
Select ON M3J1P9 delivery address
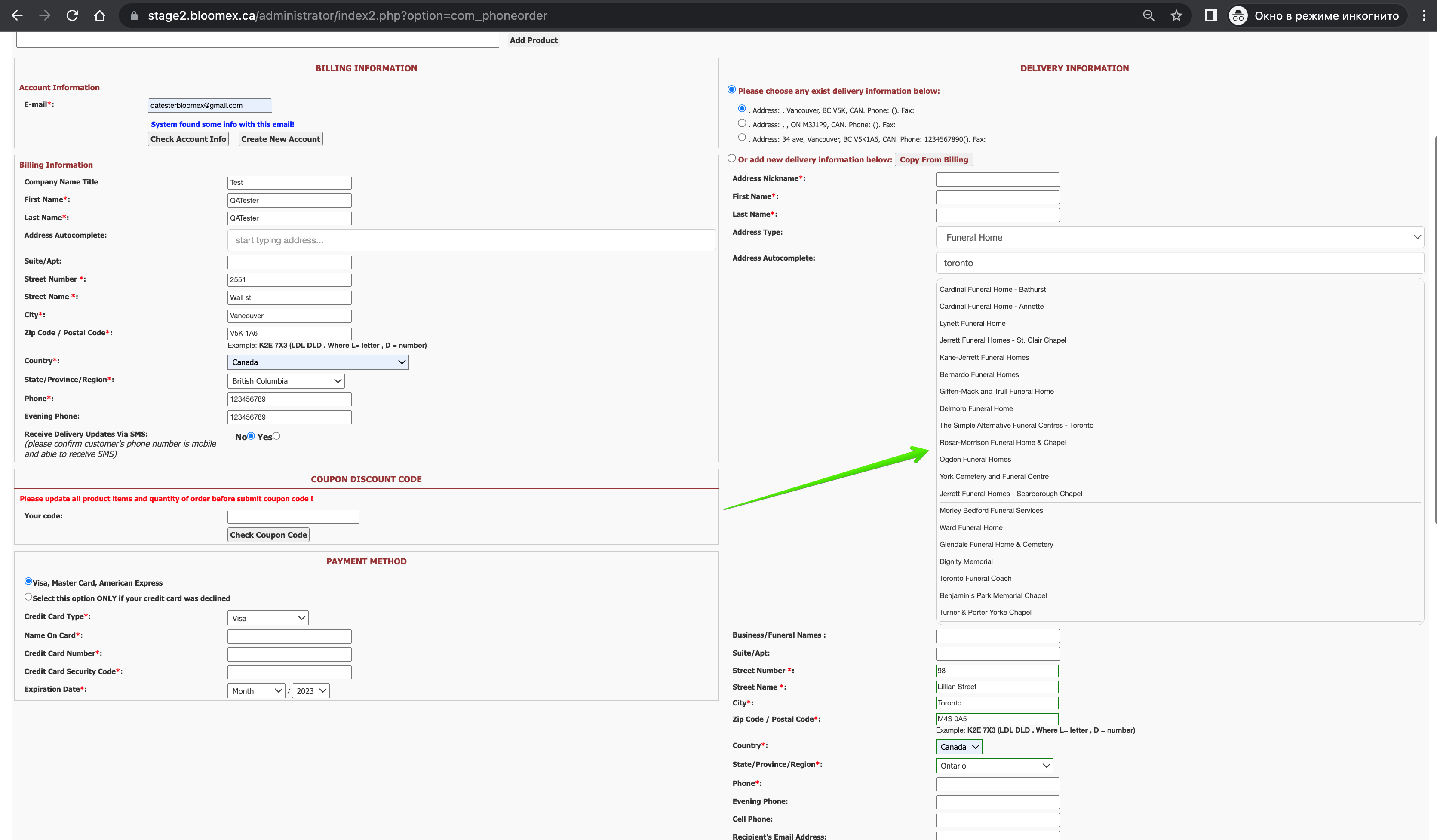click(x=742, y=123)
